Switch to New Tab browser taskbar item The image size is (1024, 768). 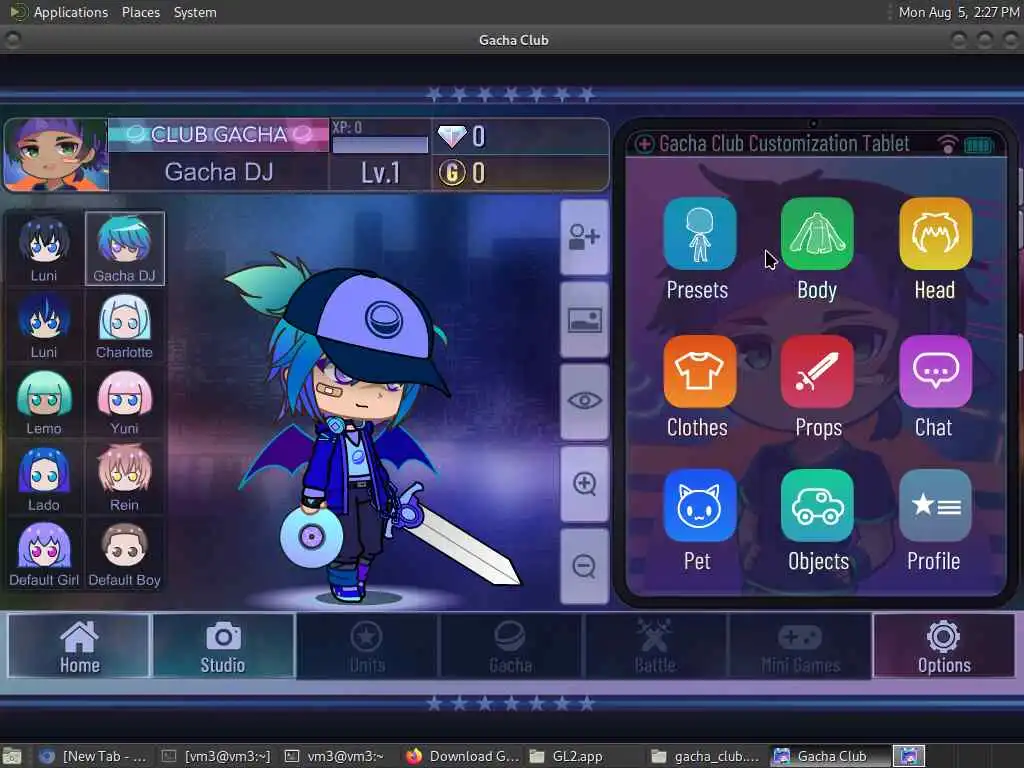pos(91,756)
